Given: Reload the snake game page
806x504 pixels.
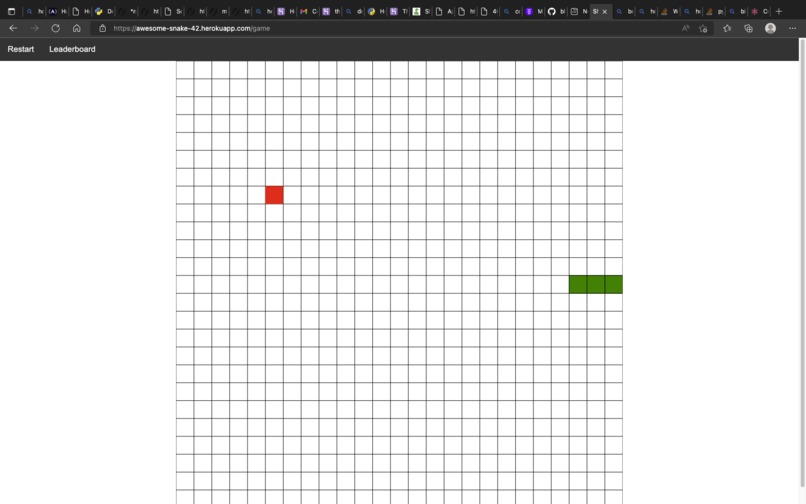Looking at the screenshot, I should click(x=56, y=28).
